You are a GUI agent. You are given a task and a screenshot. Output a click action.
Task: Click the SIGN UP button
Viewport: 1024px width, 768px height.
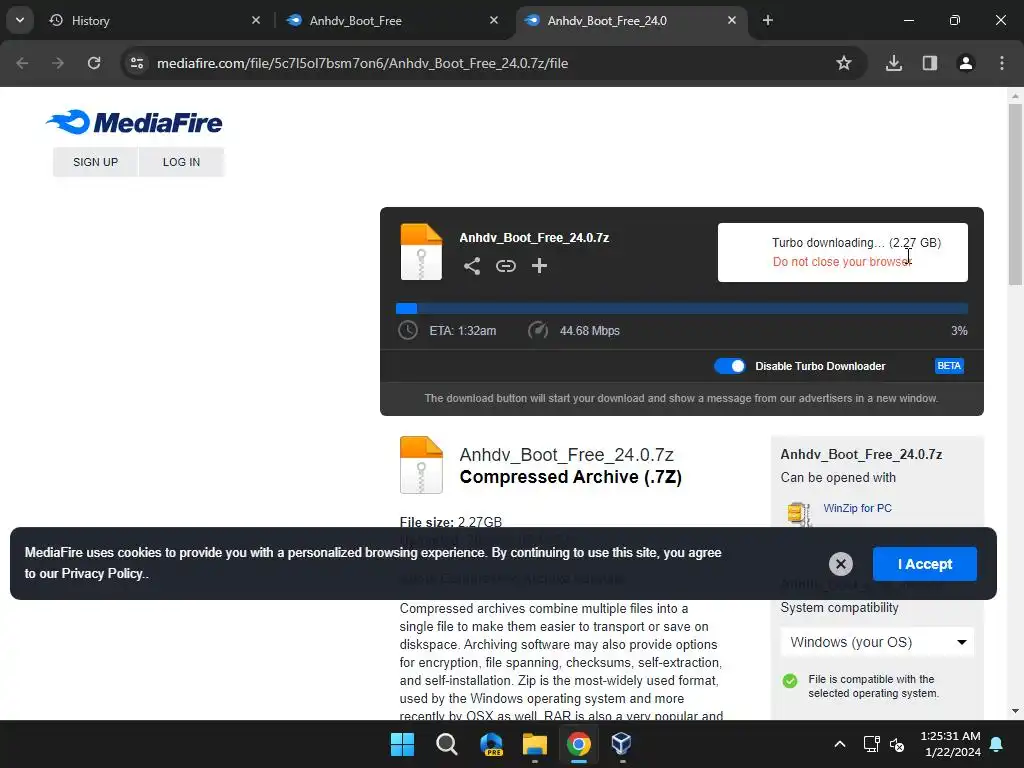(95, 162)
